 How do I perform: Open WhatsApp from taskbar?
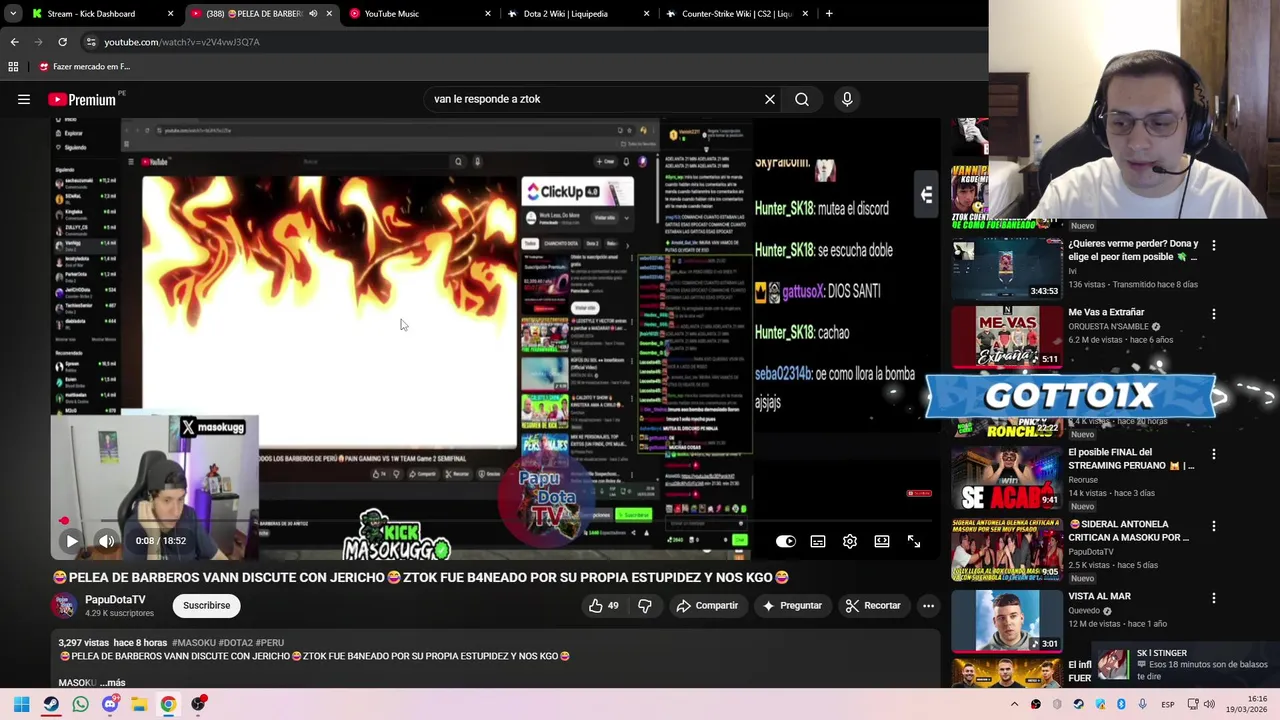[x=80, y=704]
